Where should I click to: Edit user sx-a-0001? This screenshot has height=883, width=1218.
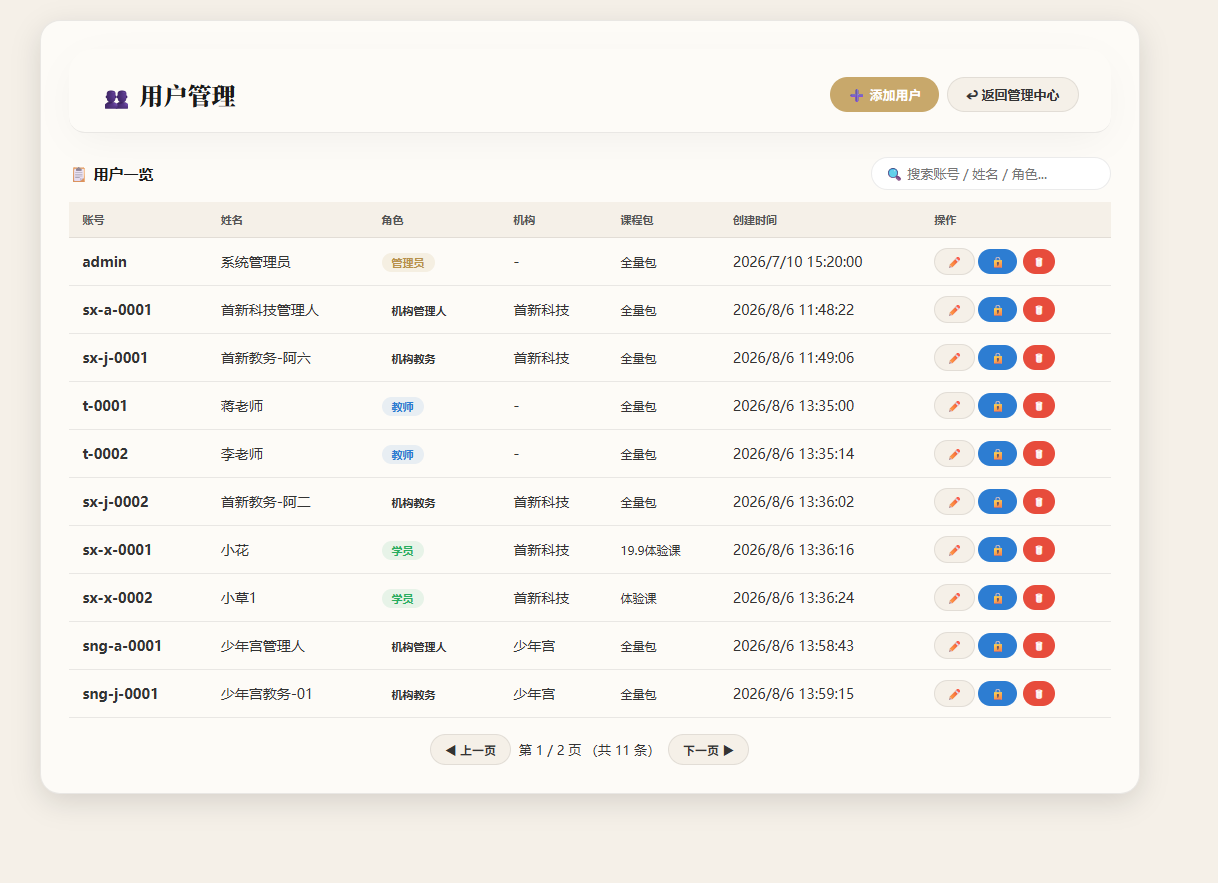point(954,310)
